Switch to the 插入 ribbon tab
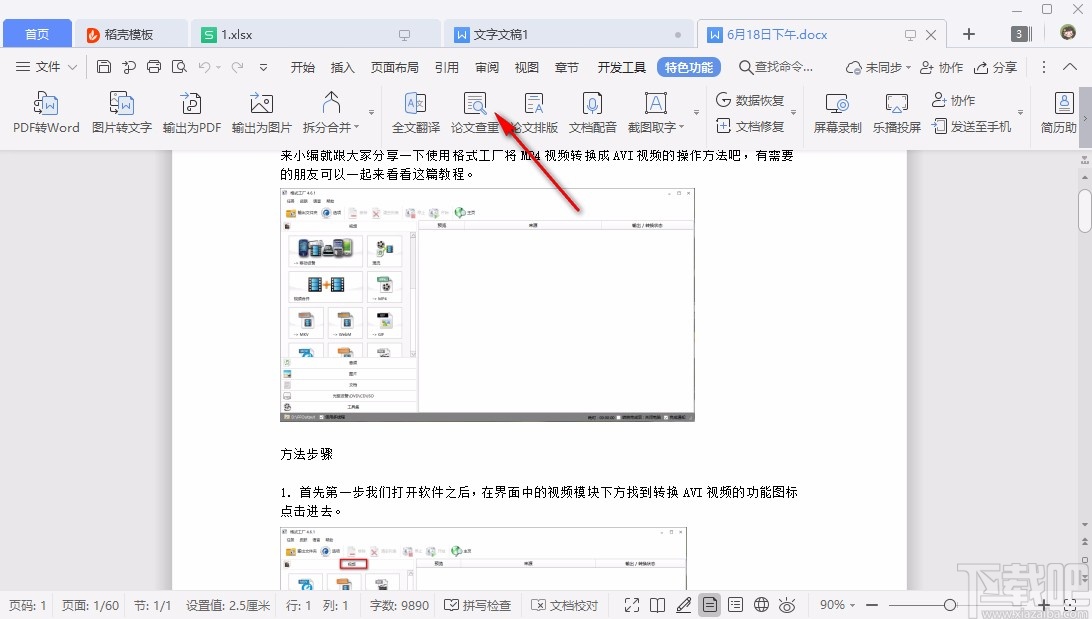 342,67
